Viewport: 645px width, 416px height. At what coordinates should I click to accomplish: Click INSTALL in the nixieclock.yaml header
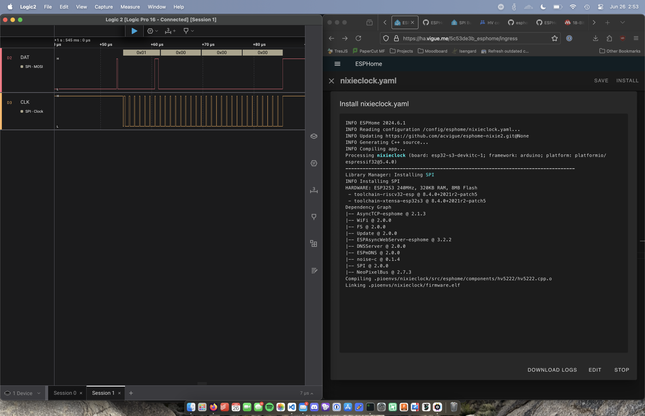tap(627, 81)
